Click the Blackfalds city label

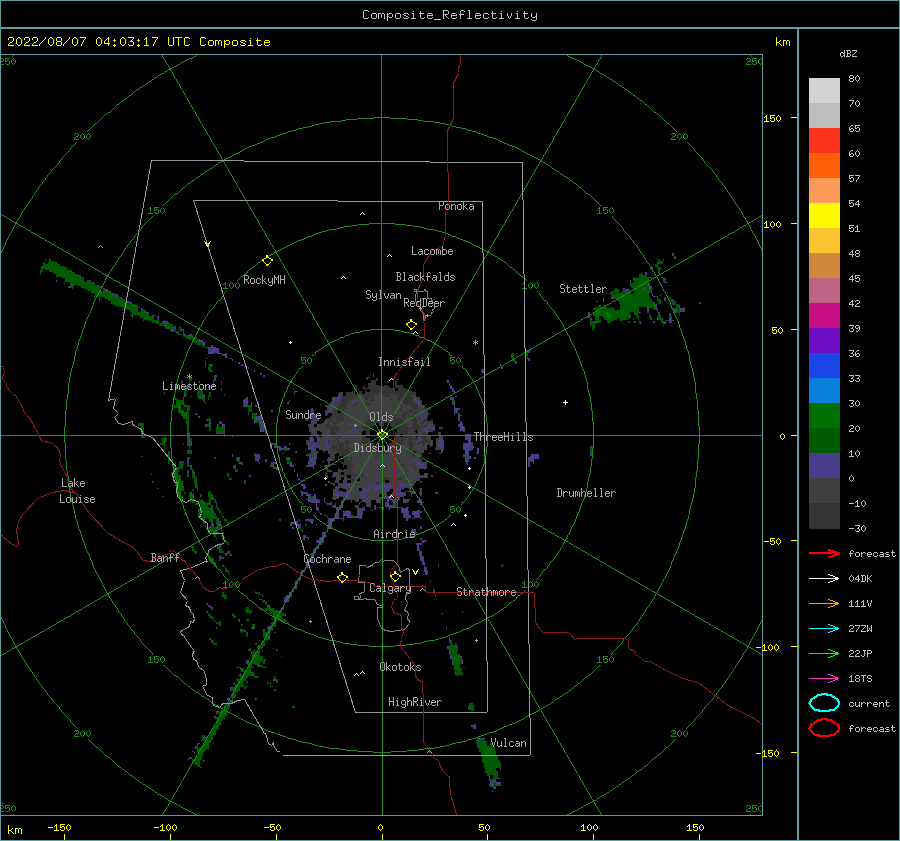[425, 277]
